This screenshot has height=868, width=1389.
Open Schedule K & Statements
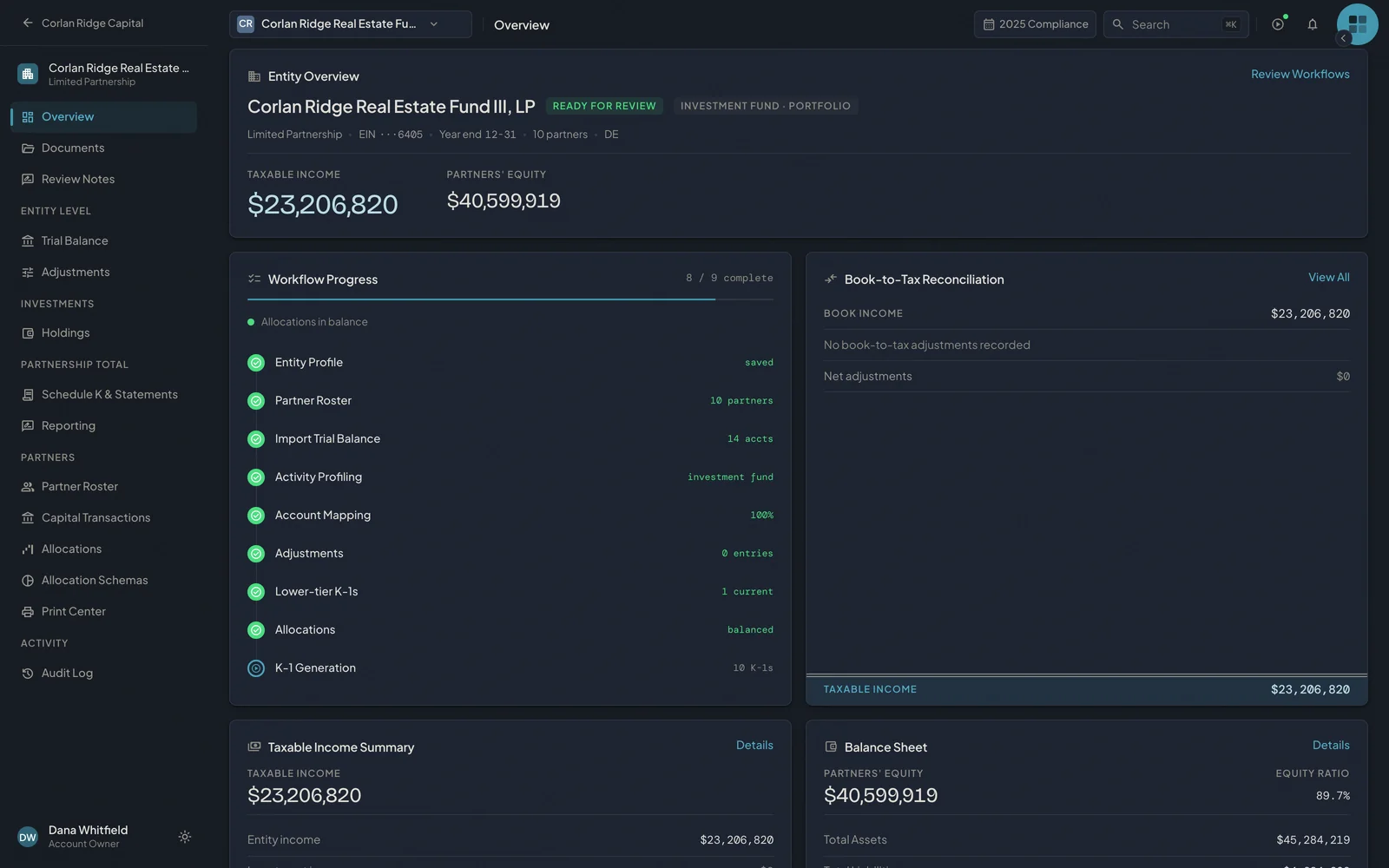point(104,395)
